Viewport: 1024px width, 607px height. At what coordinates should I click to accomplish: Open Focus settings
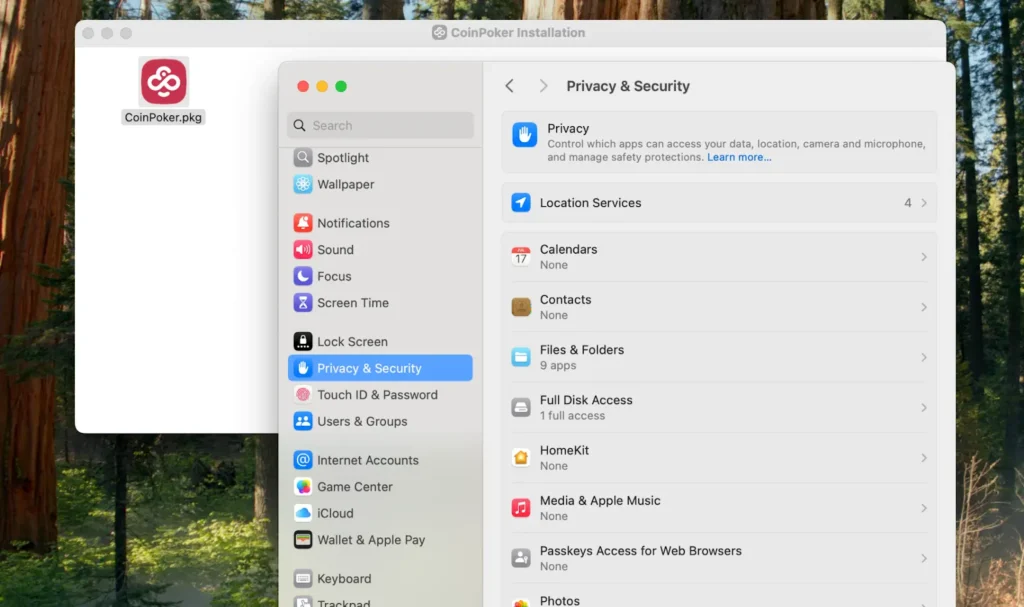(x=334, y=276)
